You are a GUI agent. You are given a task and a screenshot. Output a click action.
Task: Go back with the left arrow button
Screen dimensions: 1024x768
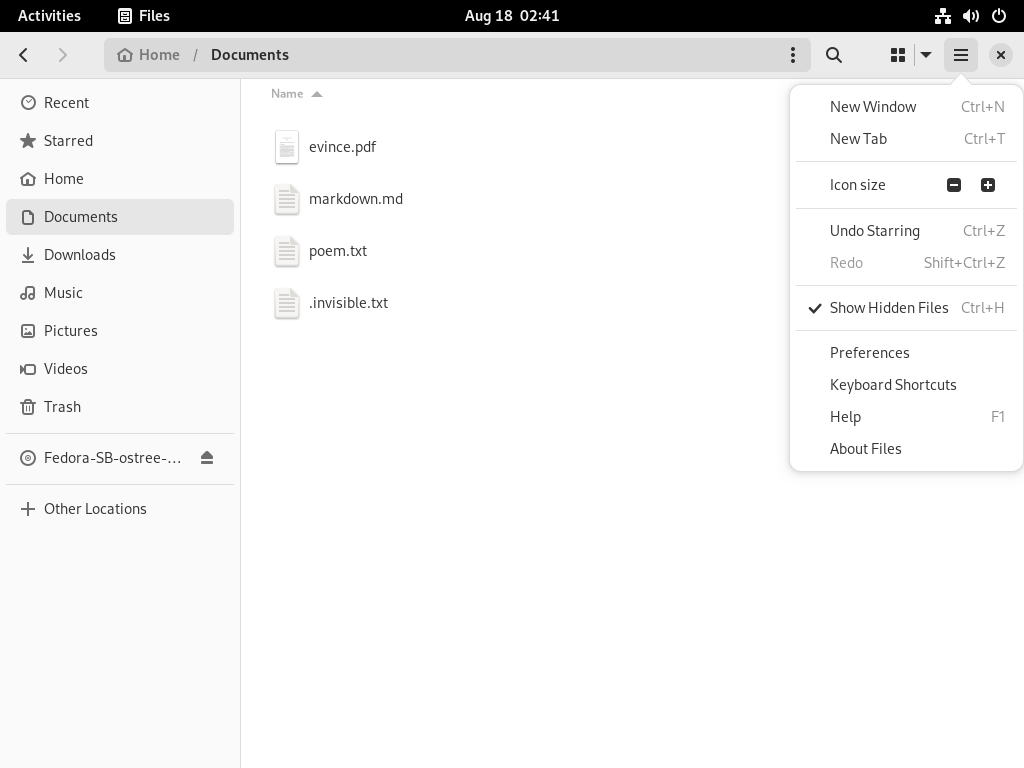point(24,55)
